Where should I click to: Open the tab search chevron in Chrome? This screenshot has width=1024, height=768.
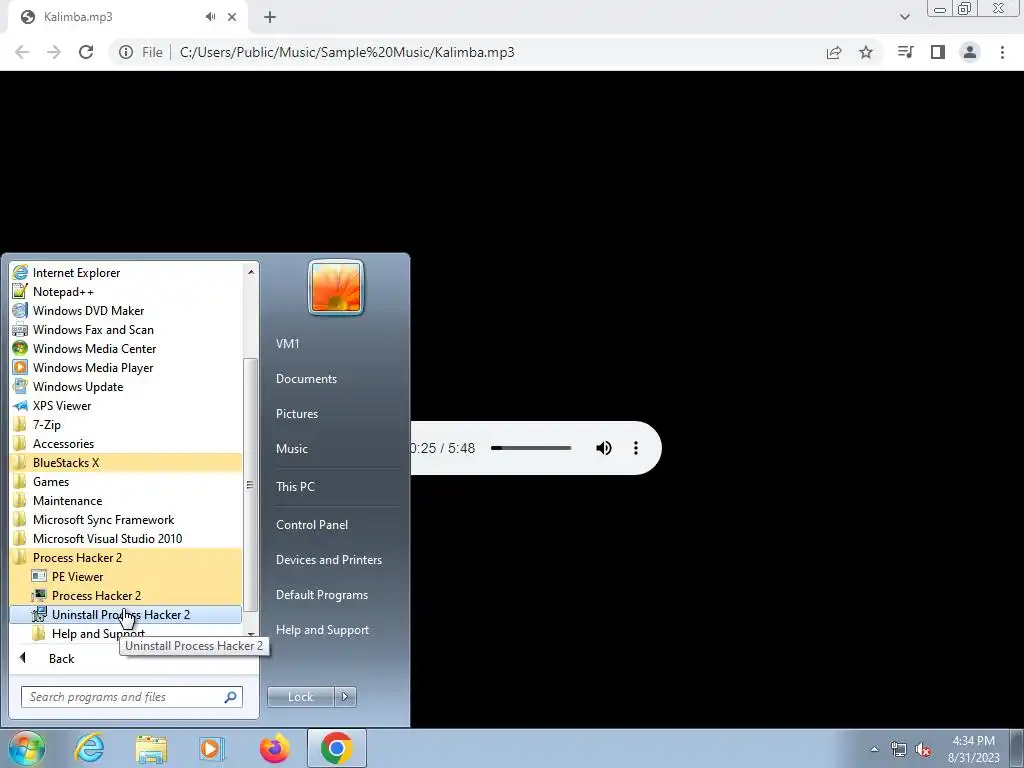(x=904, y=17)
